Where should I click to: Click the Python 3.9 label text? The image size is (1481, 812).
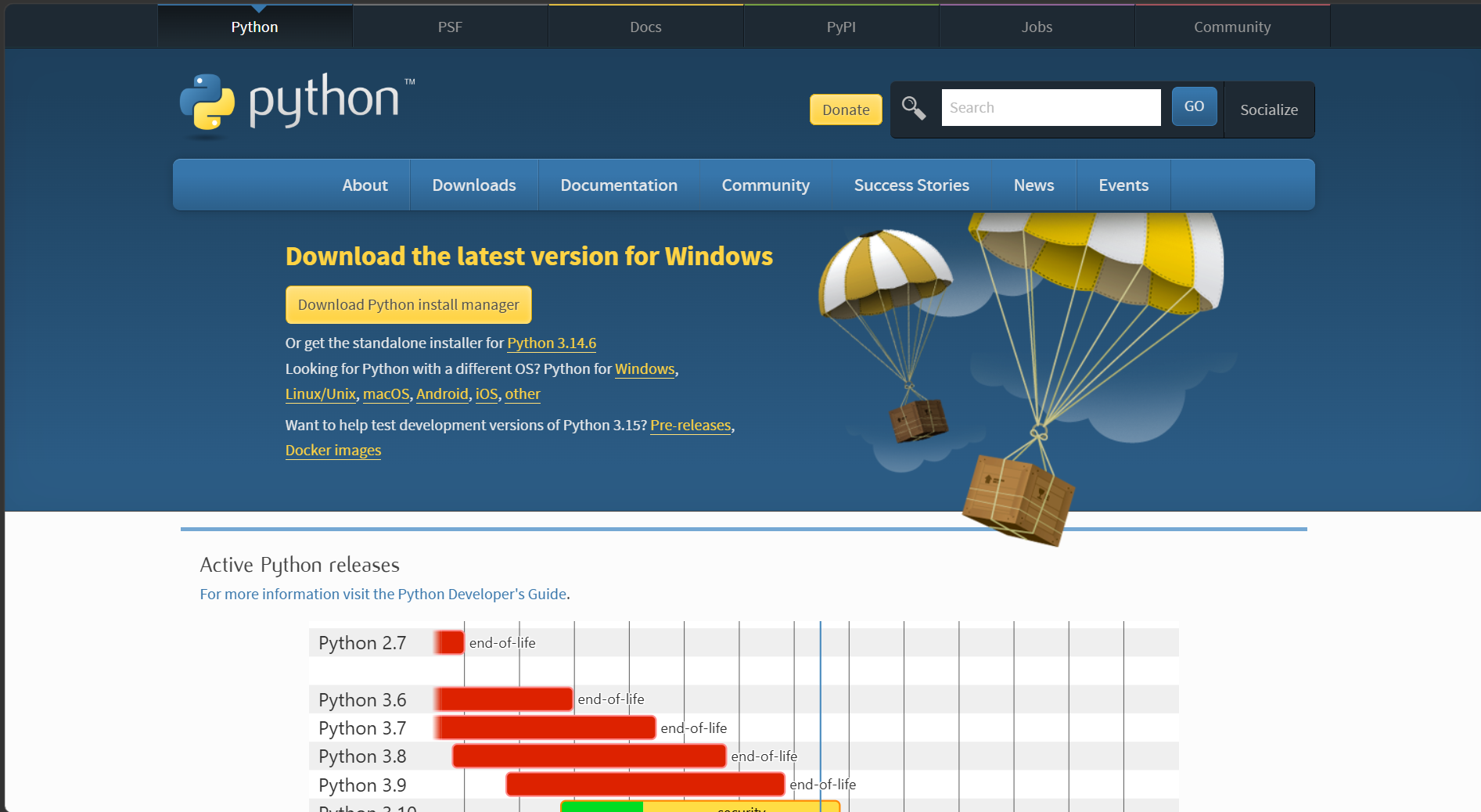[362, 785]
